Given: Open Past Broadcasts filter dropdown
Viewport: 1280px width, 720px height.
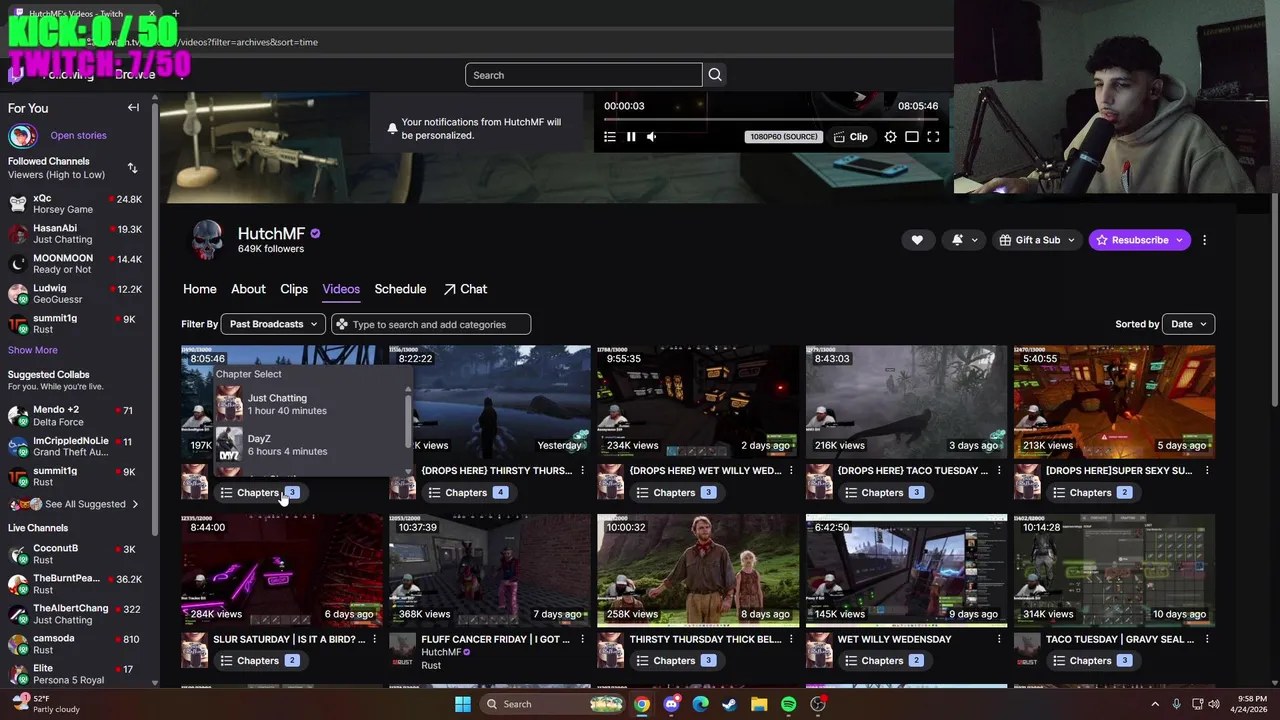Looking at the screenshot, I should [273, 324].
